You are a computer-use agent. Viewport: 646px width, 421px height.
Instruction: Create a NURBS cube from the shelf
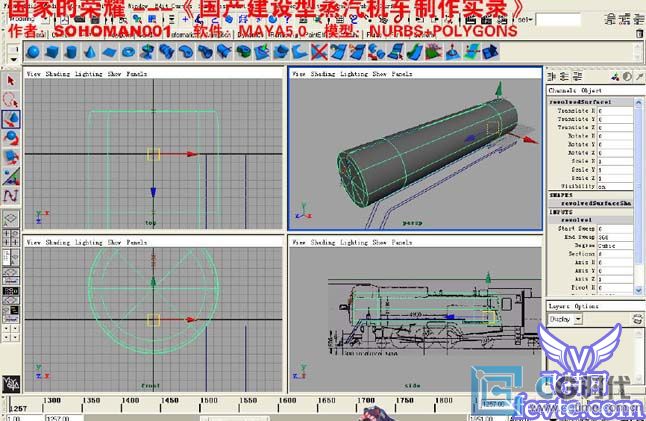point(52,52)
